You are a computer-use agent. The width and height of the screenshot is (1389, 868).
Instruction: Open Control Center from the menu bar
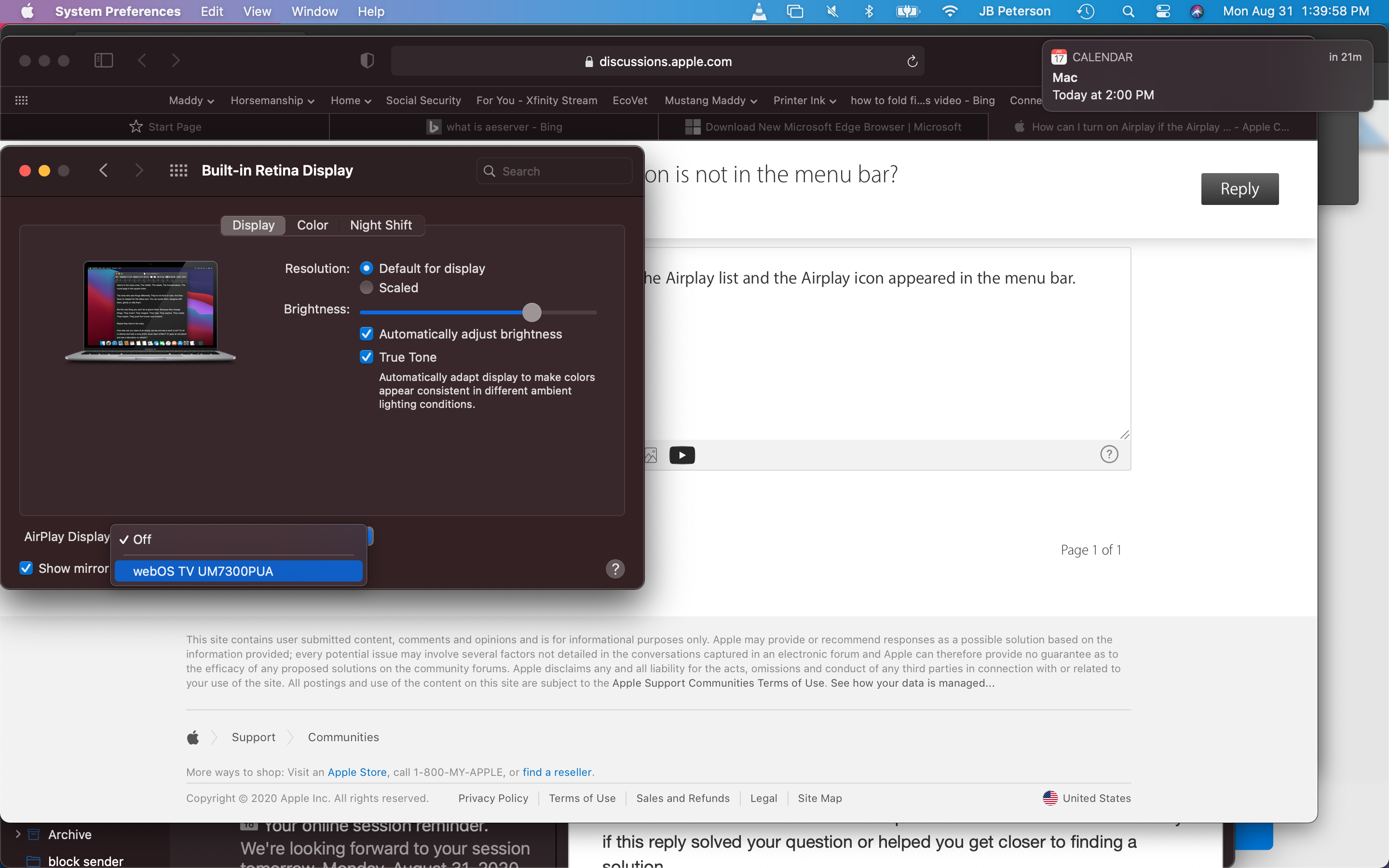coord(1163,12)
